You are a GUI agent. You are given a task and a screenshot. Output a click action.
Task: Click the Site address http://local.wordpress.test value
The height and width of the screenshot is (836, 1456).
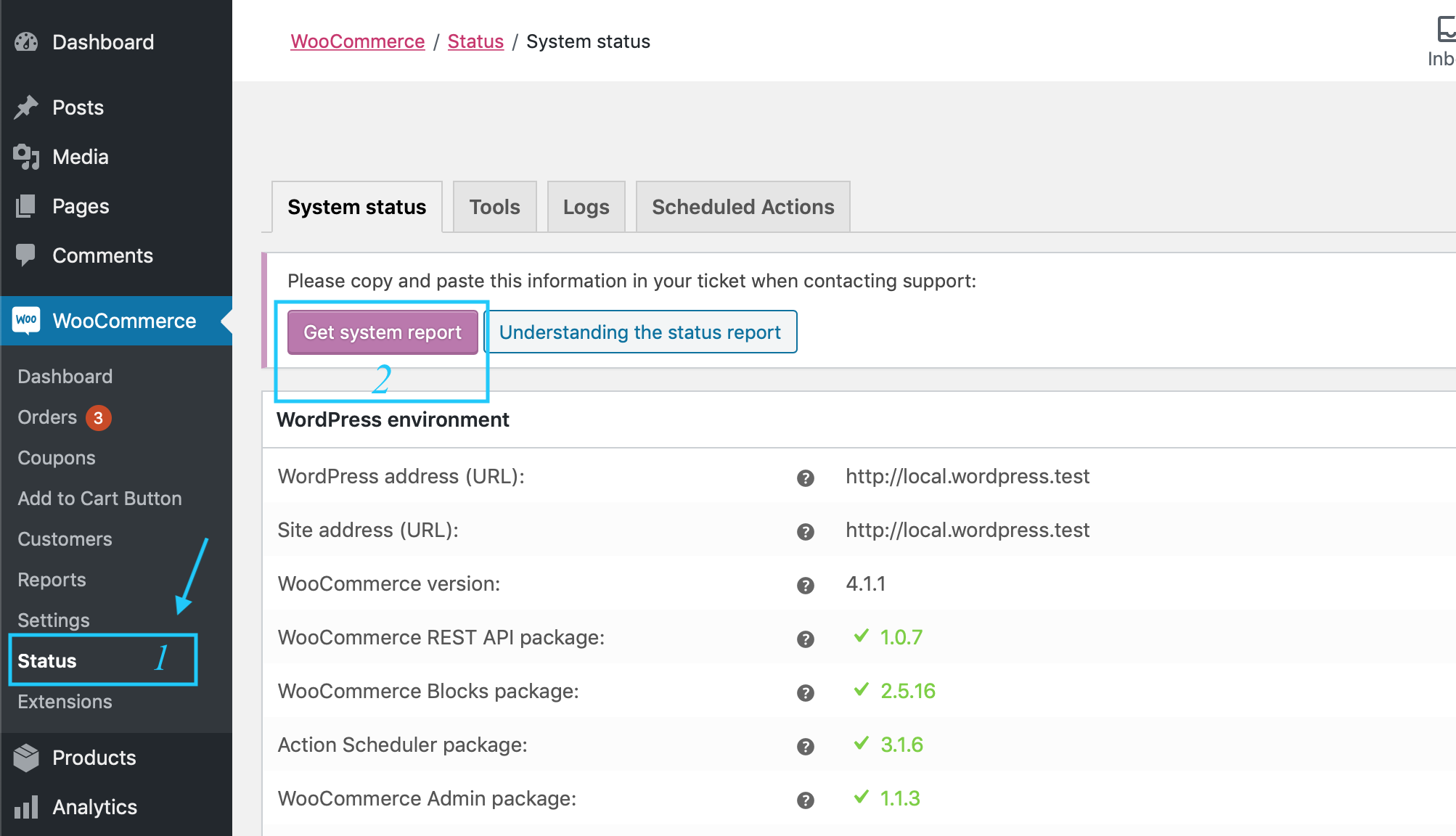tap(968, 530)
